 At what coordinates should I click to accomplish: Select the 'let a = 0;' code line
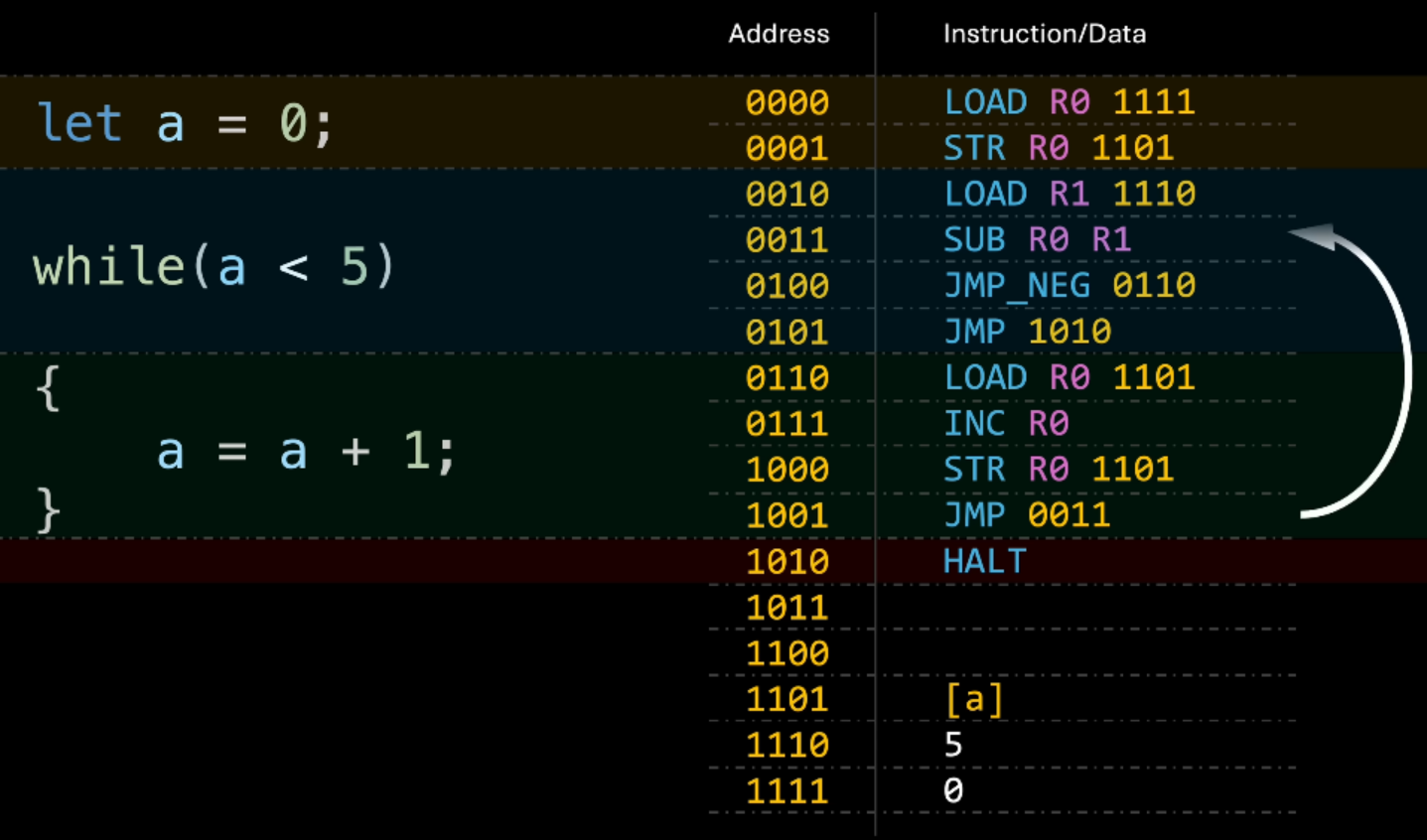coord(185,124)
